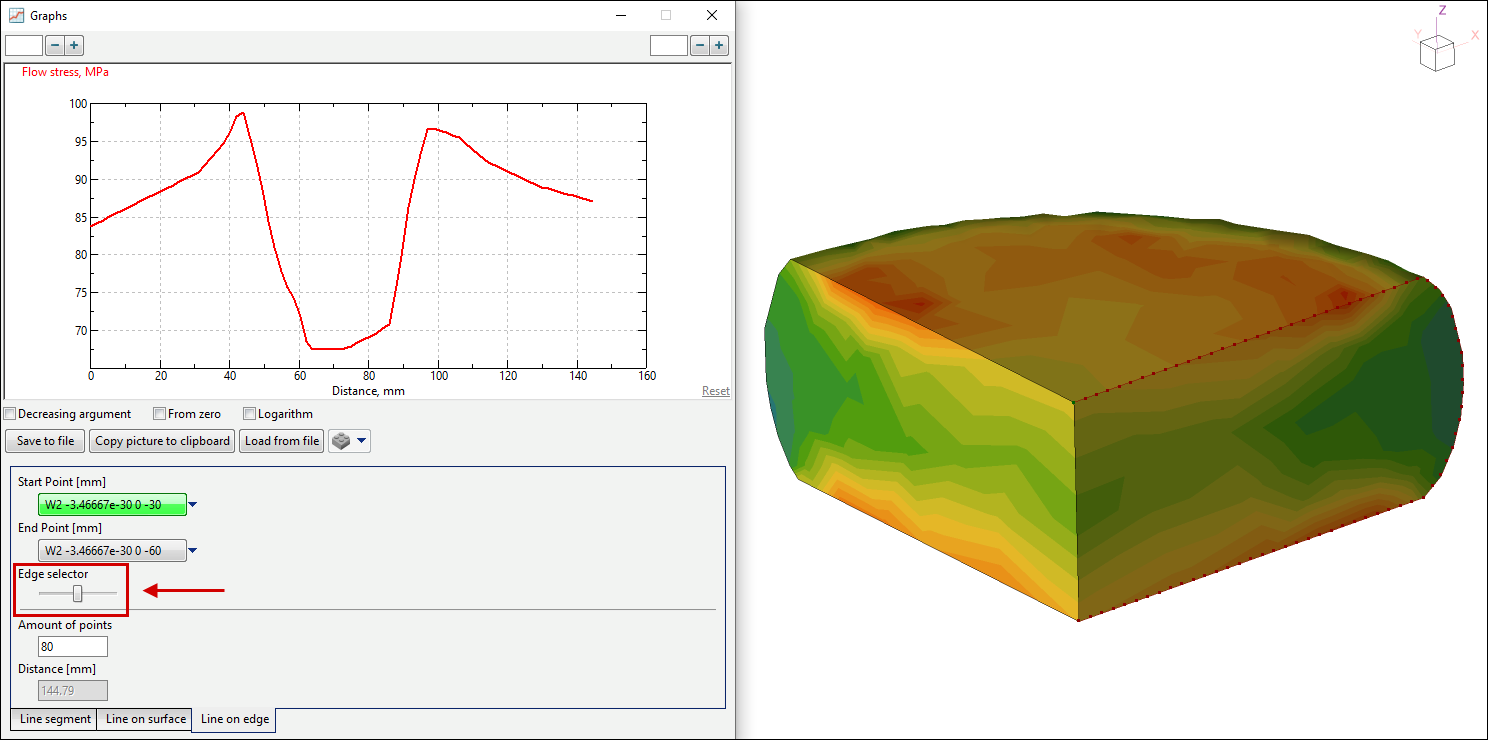
Task: Enable the Logarithm checkbox
Action: 250,414
